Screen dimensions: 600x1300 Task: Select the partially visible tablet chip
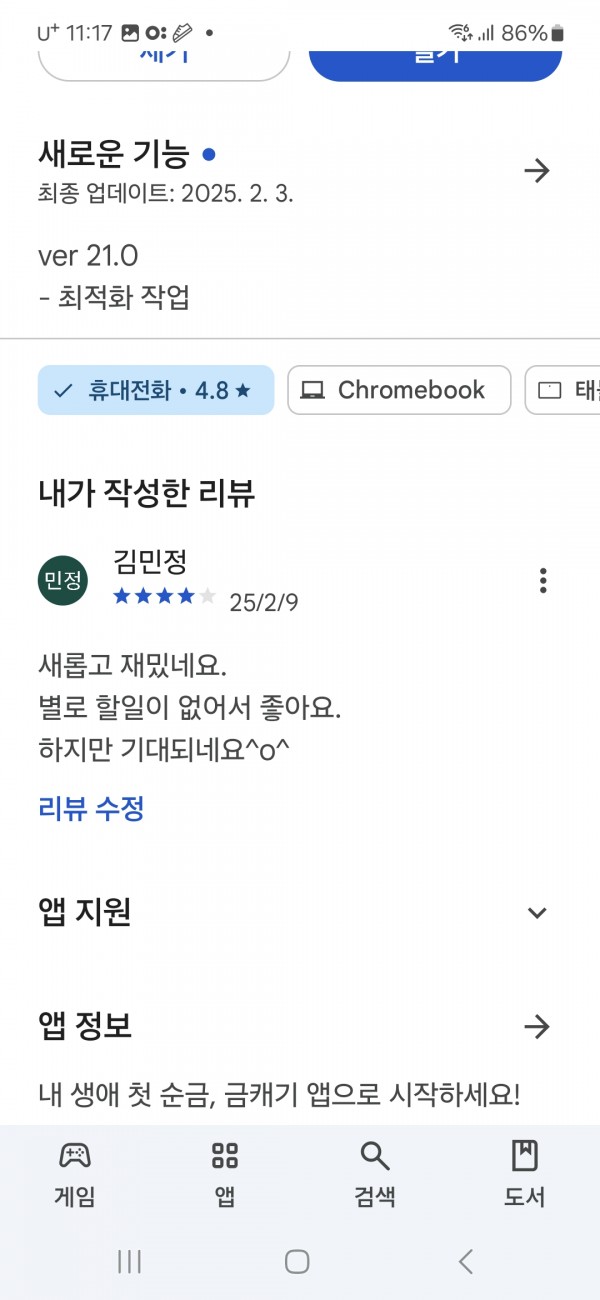[x=563, y=390]
